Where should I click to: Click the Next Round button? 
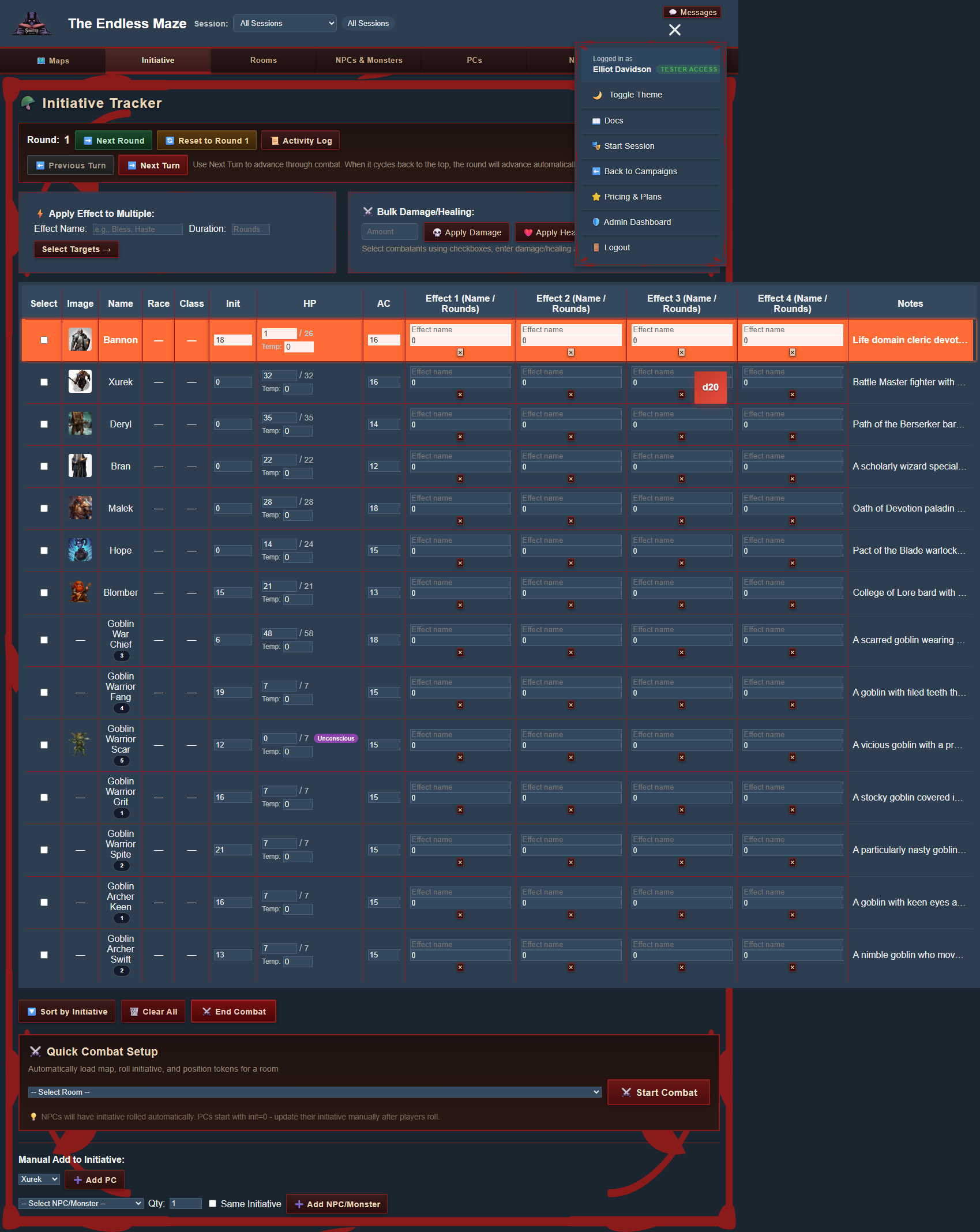tap(113, 140)
